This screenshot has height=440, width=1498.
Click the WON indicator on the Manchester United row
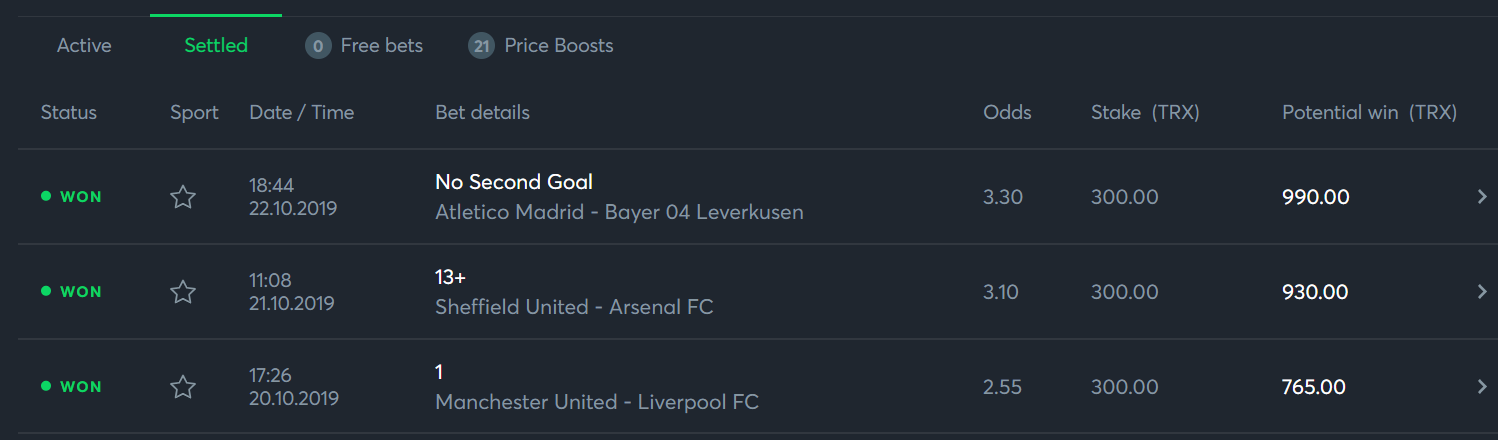(71, 387)
